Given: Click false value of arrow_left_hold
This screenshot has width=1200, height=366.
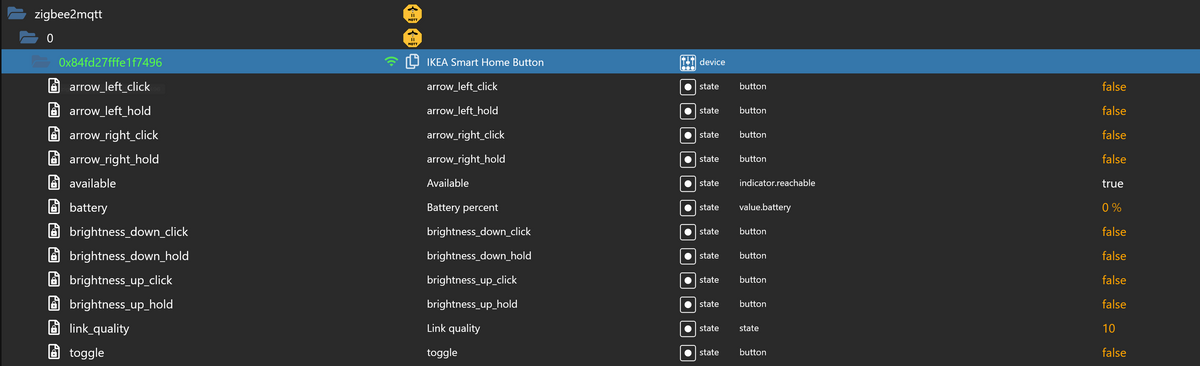Looking at the screenshot, I should pos(1113,110).
